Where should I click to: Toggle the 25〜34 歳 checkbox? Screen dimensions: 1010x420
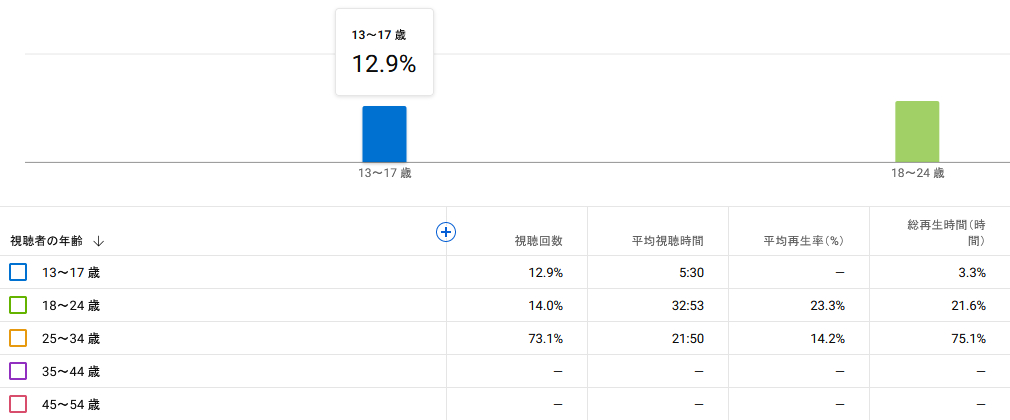click(x=18, y=338)
